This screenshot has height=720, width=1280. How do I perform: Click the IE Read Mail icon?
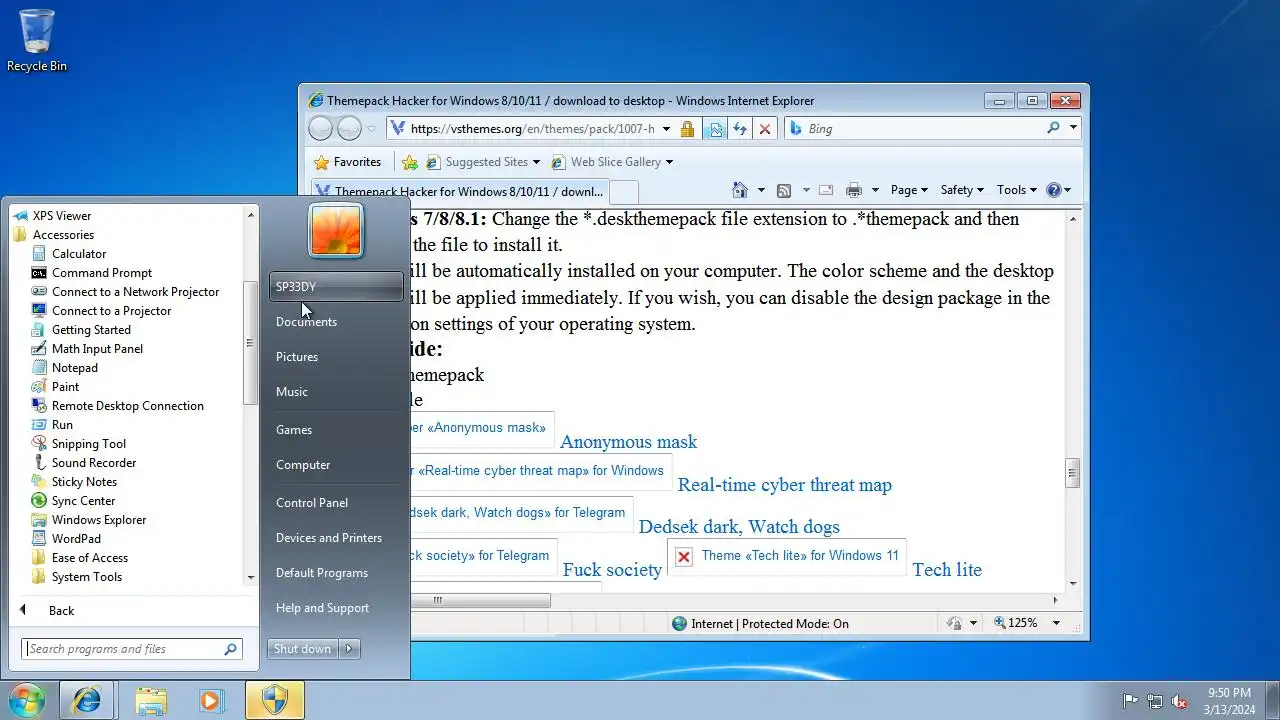coord(826,190)
